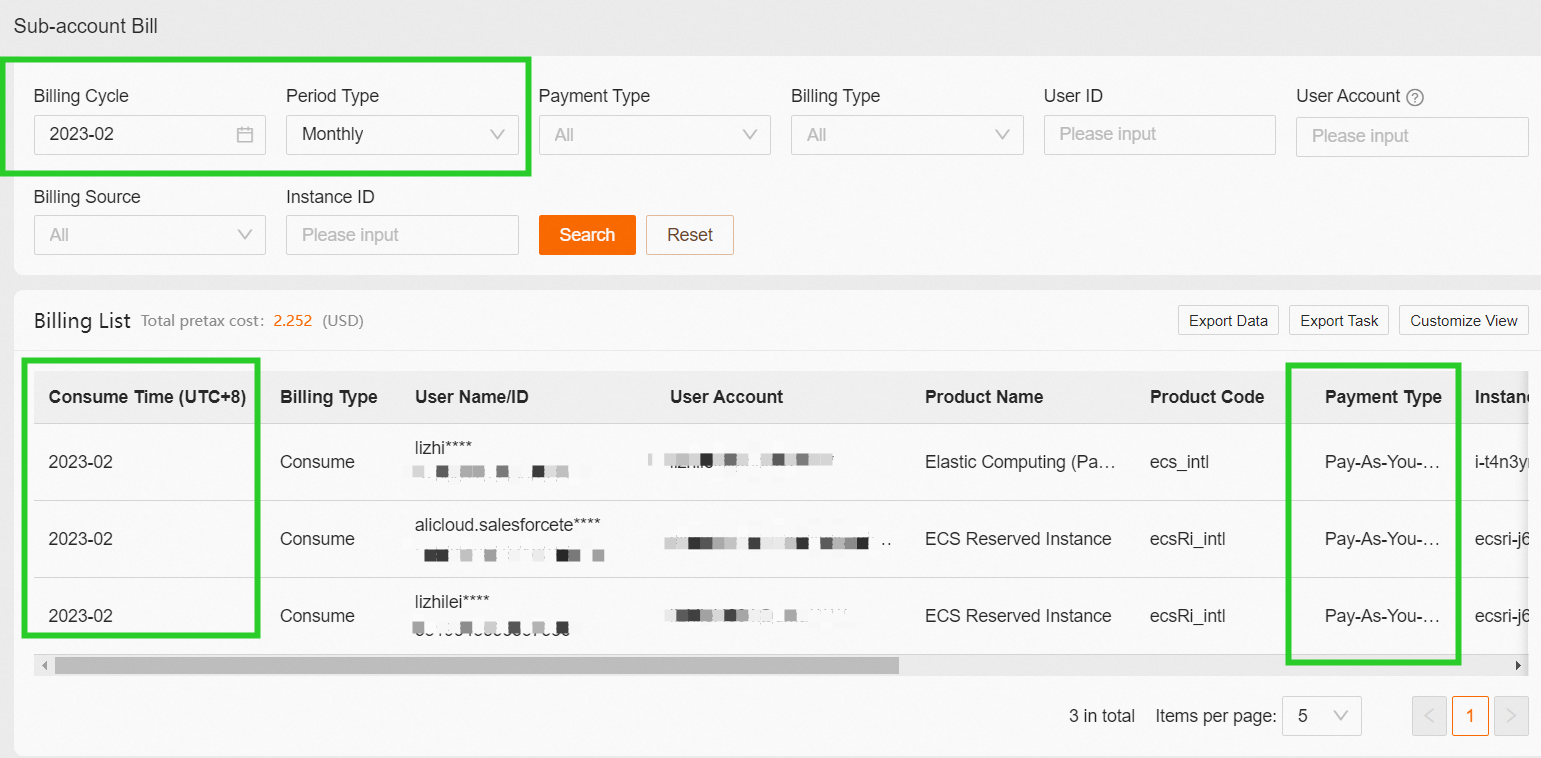Image resolution: width=1541 pixels, height=758 pixels.
Task: Open the Billing Cycle calendar icon
Action: coord(244,134)
